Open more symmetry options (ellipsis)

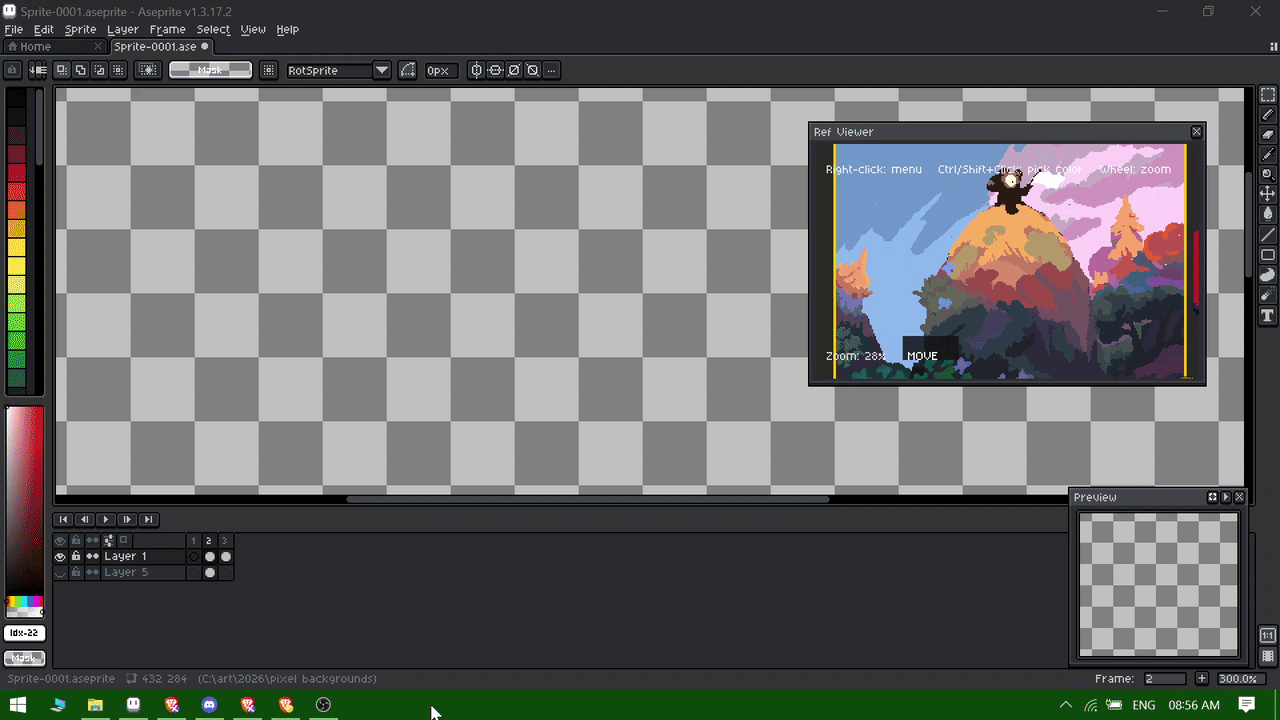(551, 70)
